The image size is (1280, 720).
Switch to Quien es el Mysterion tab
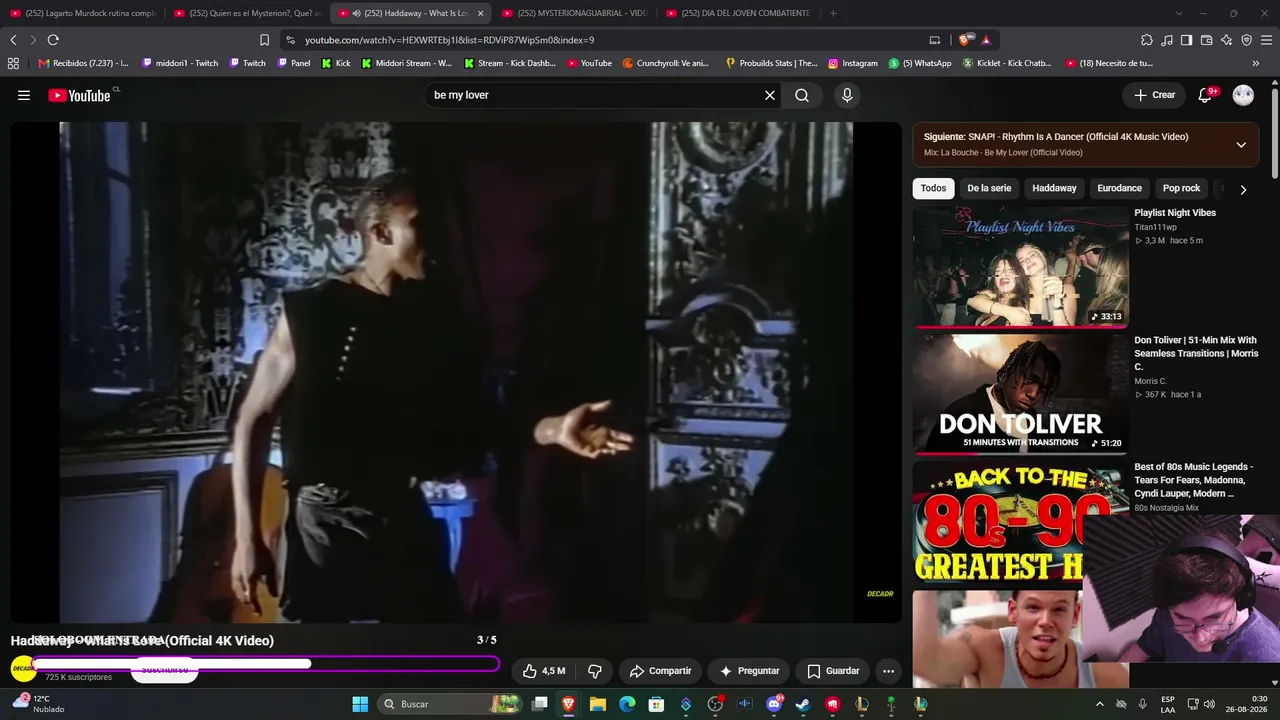[247, 13]
